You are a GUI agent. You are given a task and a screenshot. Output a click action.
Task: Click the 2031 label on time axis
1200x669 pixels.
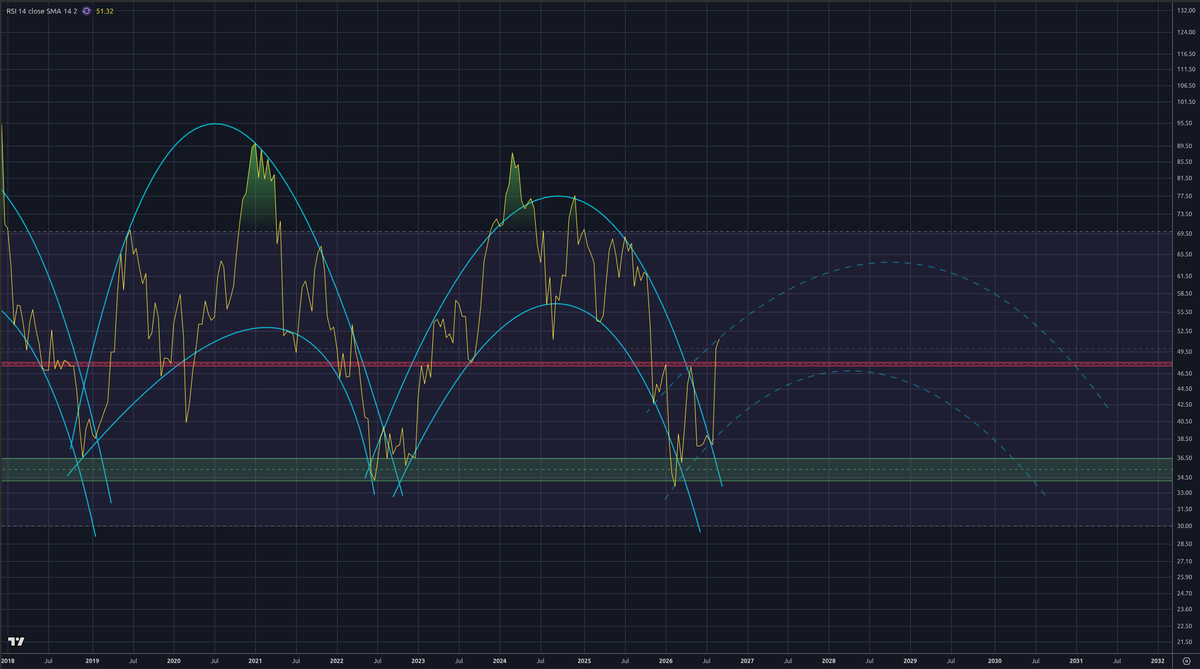(x=1075, y=661)
